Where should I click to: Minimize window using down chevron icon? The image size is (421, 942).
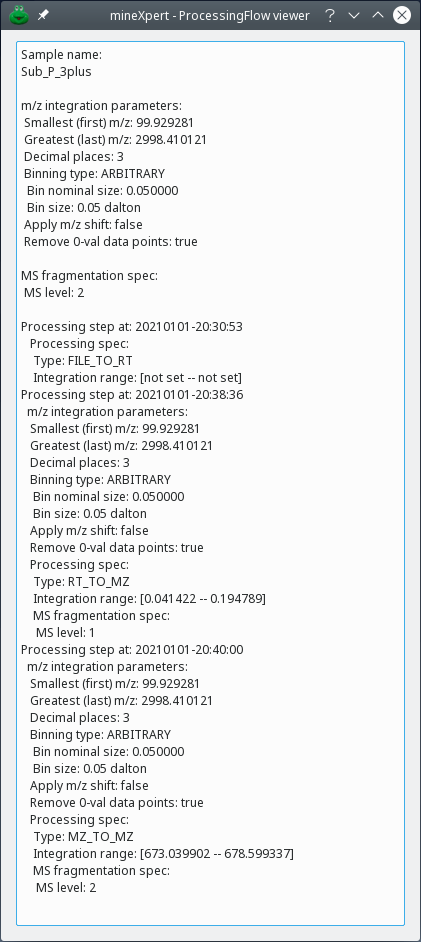(x=354, y=16)
